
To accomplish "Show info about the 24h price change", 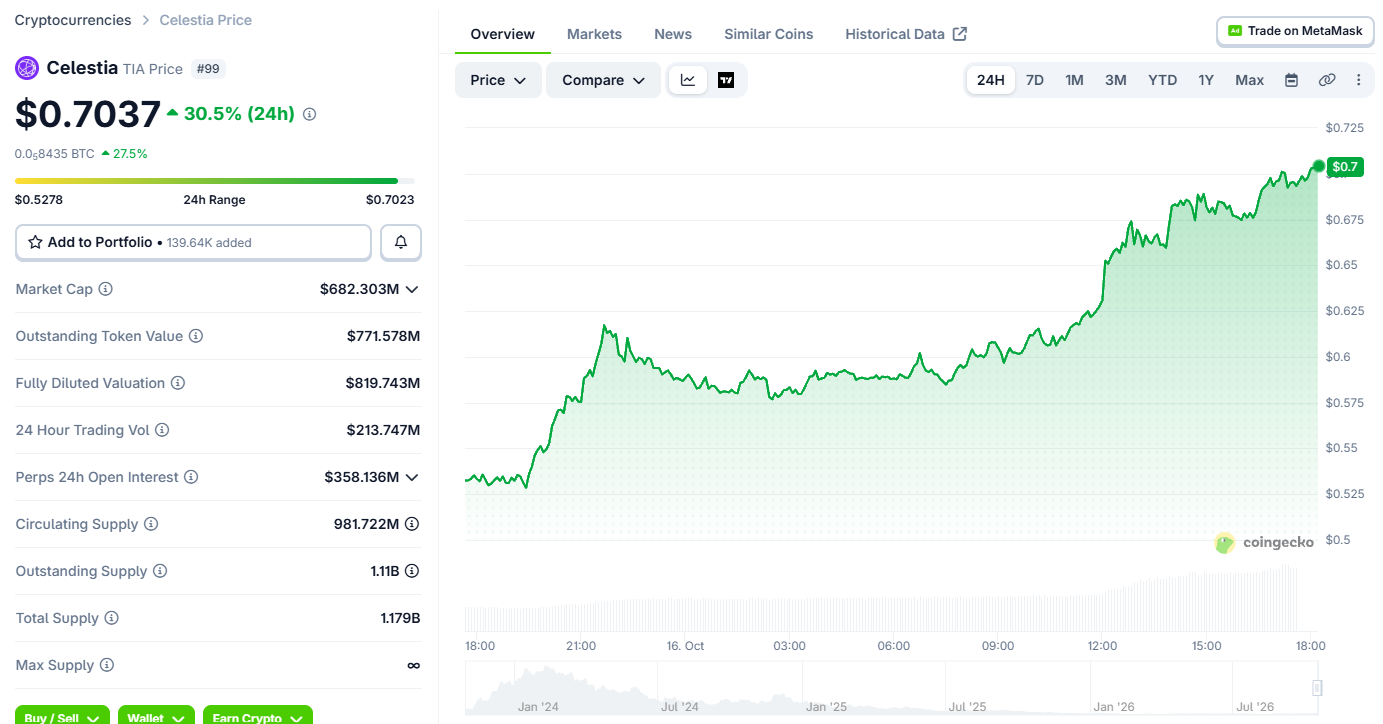I will click(309, 114).
